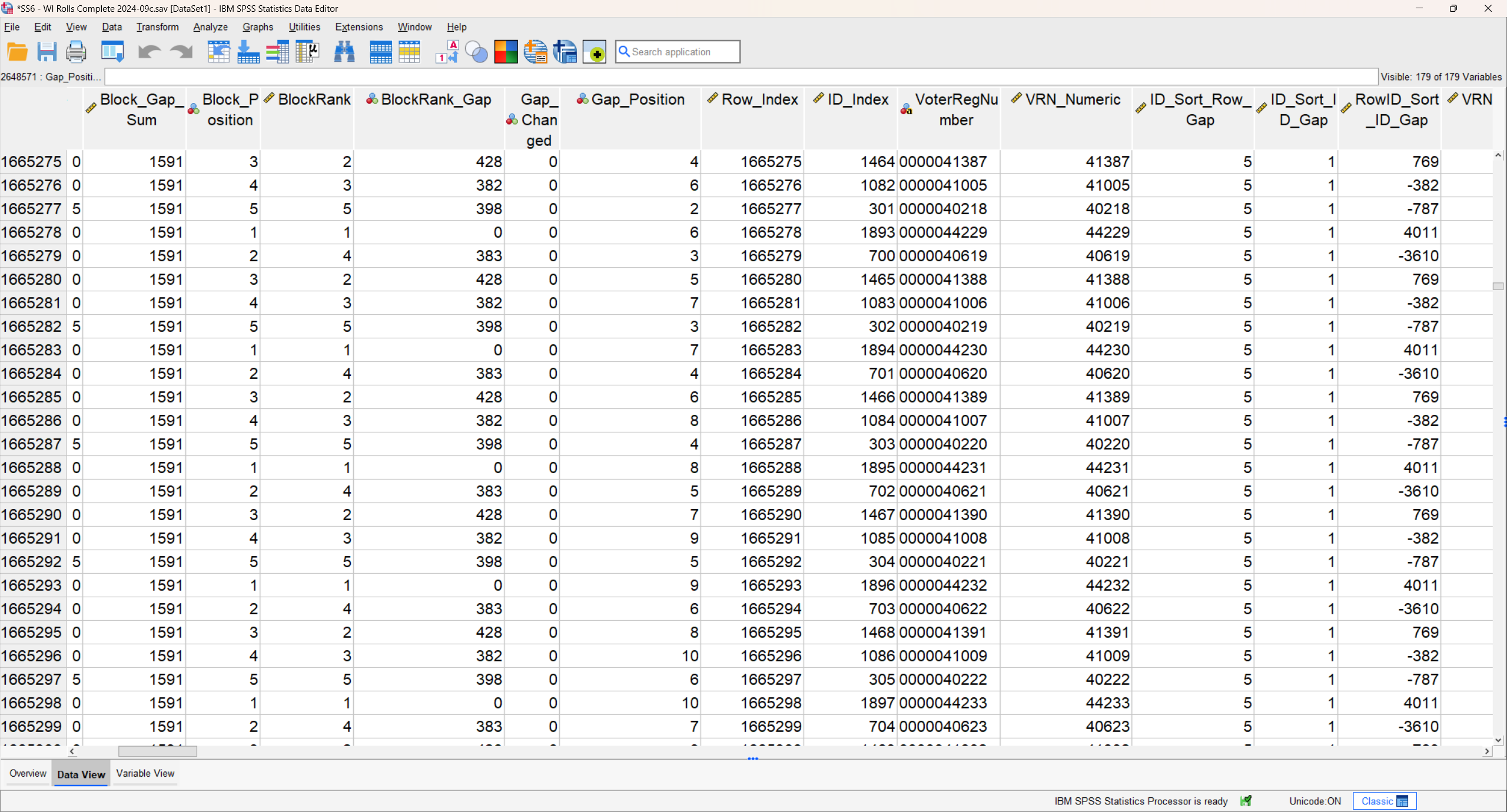Save the file with the floppy disk icon
The height and width of the screenshot is (812, 1507).
47,52
